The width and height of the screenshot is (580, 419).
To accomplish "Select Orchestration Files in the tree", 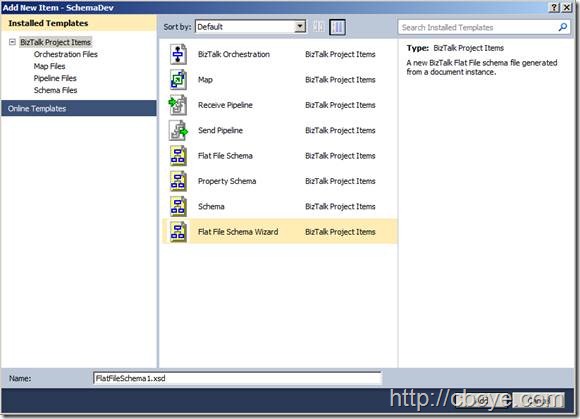I will coord(66,54).
